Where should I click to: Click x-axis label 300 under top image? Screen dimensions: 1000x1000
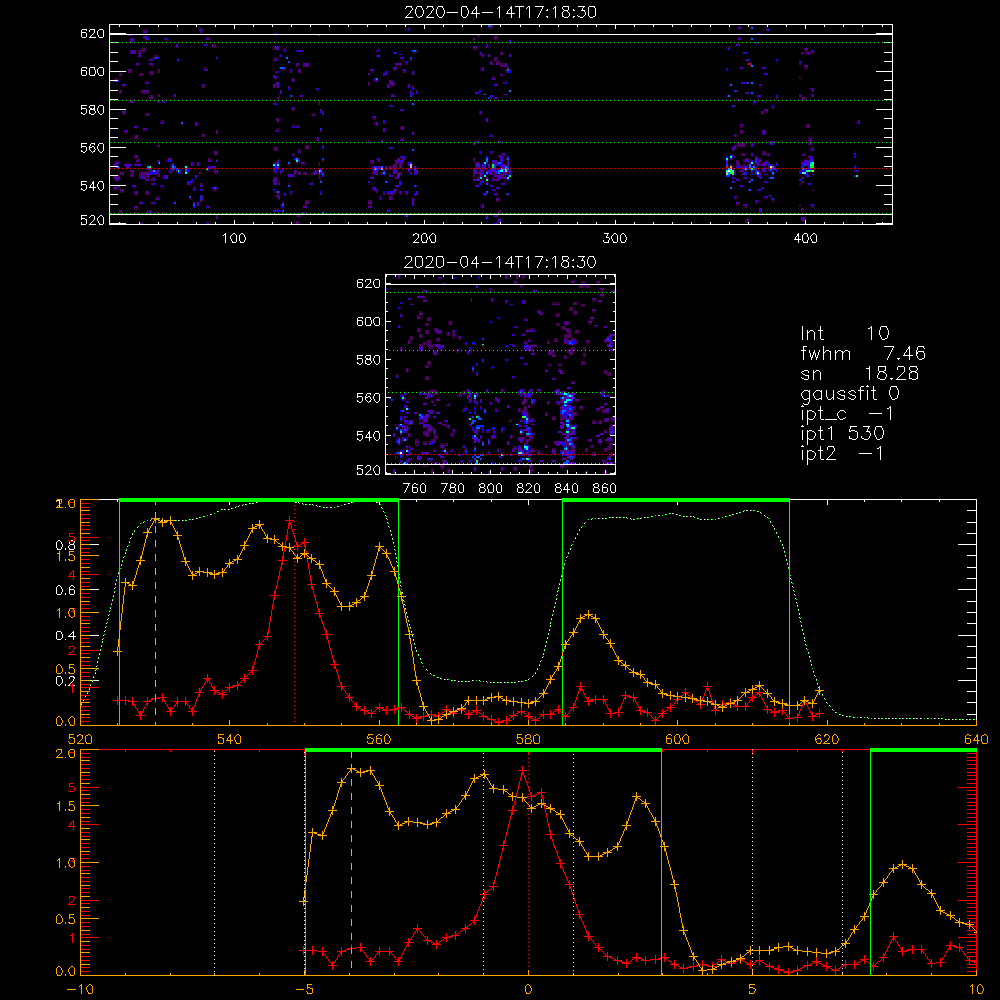pos(615,239)
